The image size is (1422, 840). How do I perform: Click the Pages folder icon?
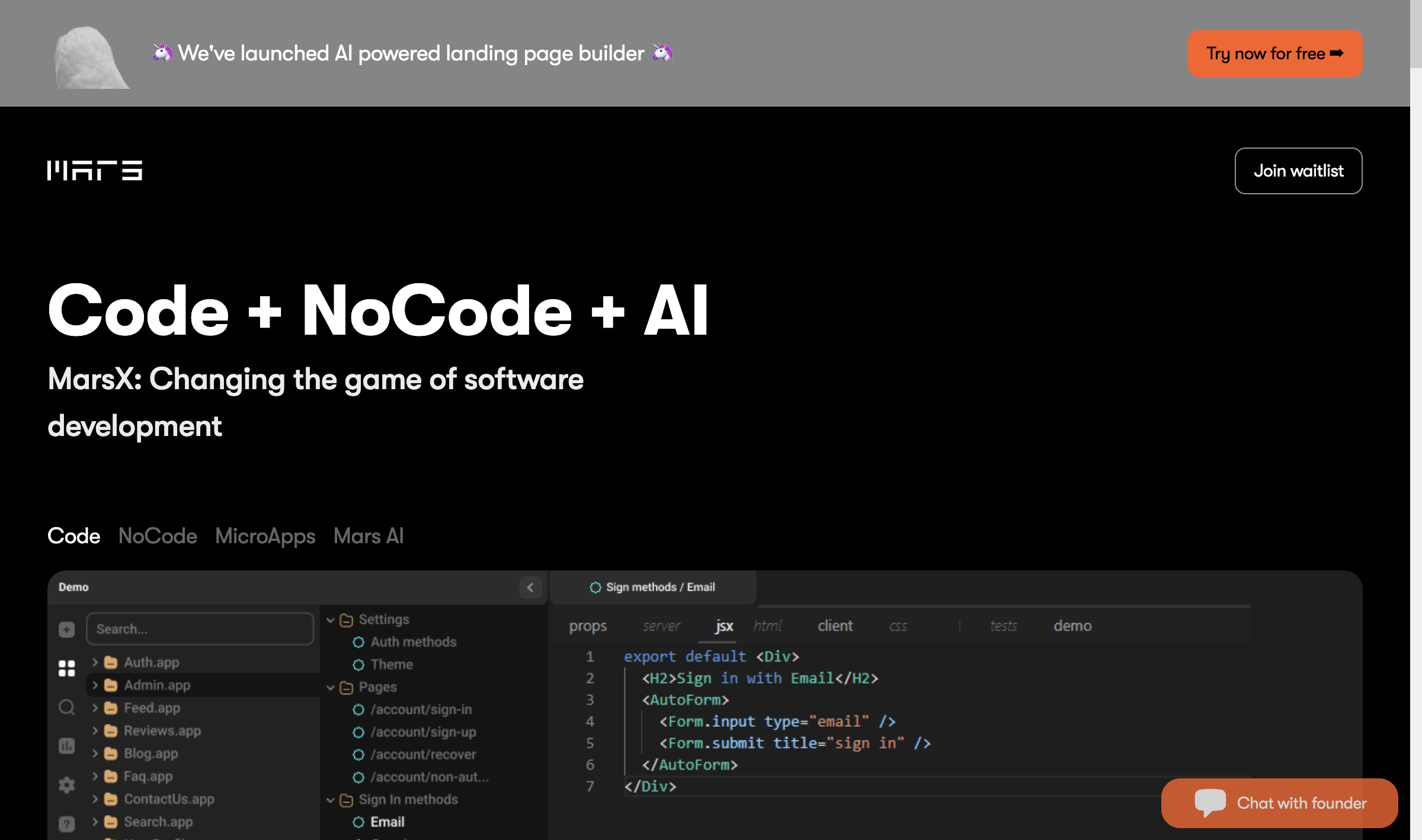point(347,688)
